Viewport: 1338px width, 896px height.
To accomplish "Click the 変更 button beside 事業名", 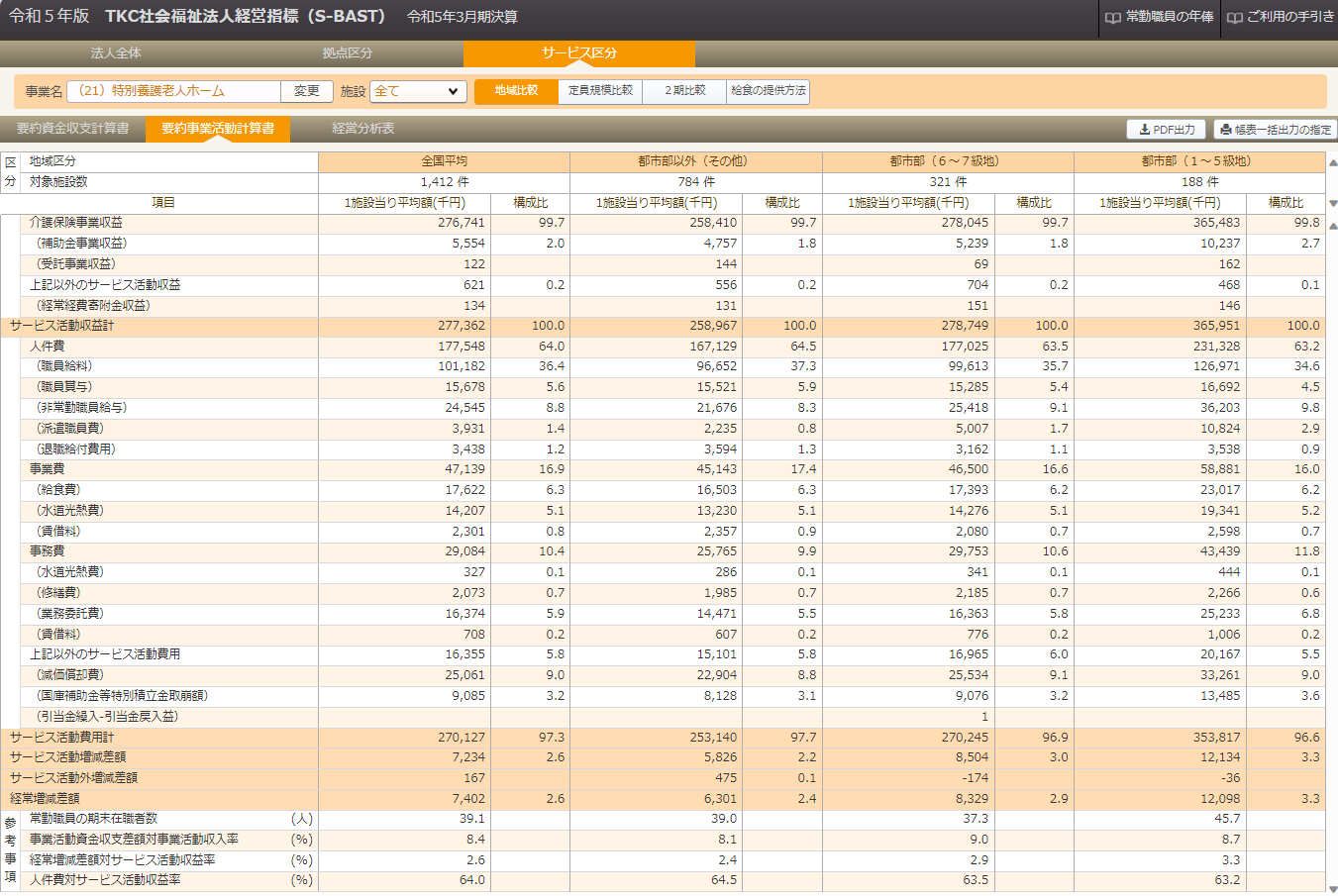I will point(307,91).
